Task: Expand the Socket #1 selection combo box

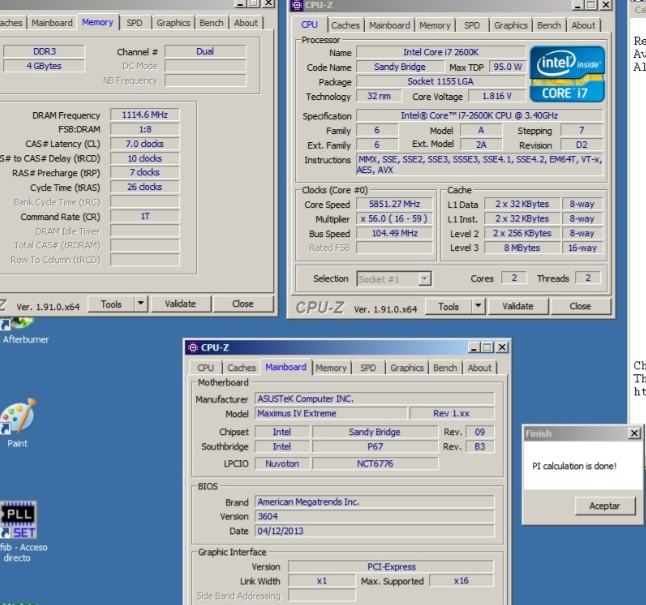Action: [394, 279]
